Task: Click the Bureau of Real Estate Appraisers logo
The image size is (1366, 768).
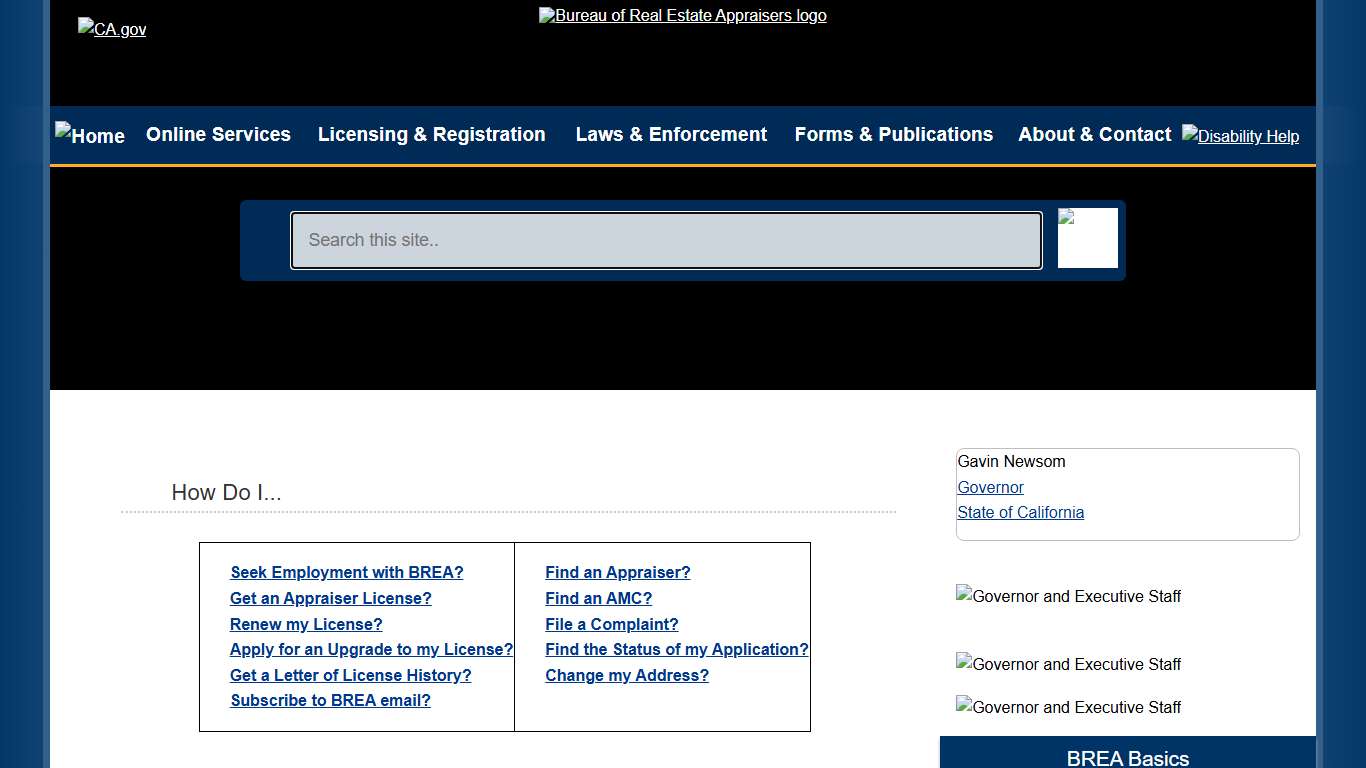Action: pos(682,16)
